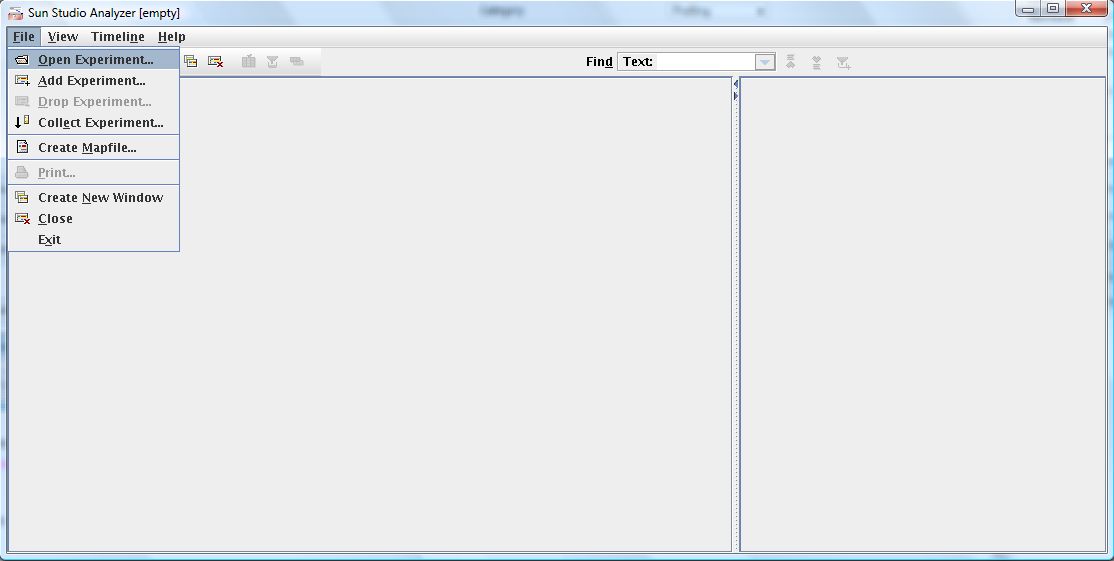Screen dimensions: 1114x561
Task: Click the printer icon in File menu
Action: (x=22, y=173)
